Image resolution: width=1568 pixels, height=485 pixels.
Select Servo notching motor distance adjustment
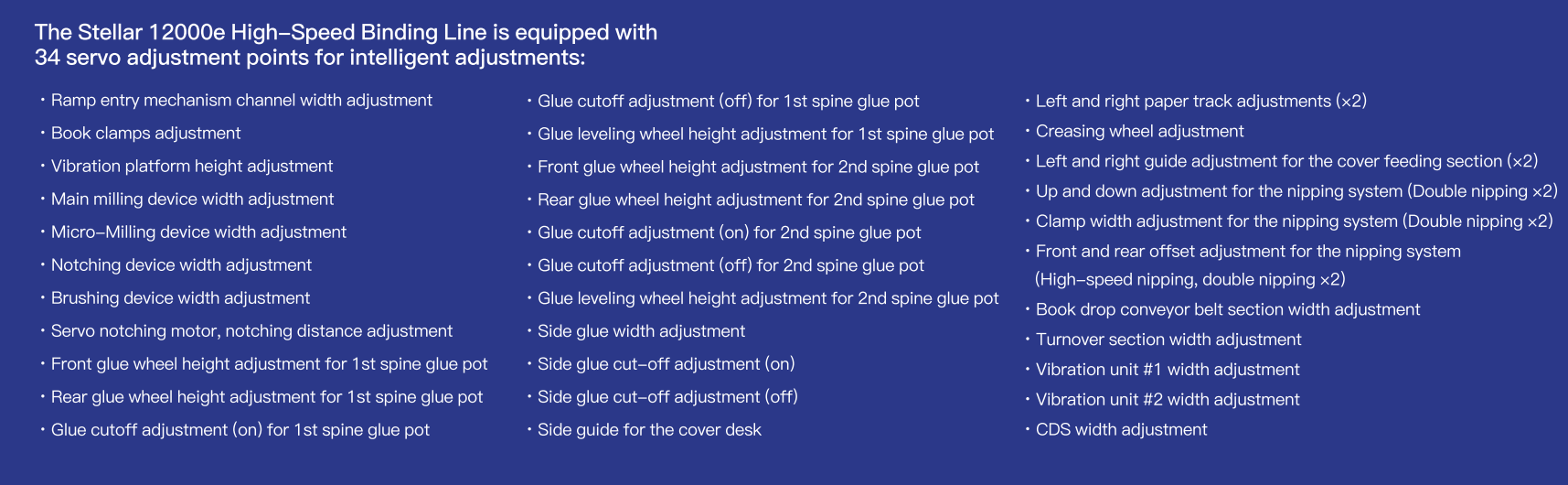click(x=251, y=331)
